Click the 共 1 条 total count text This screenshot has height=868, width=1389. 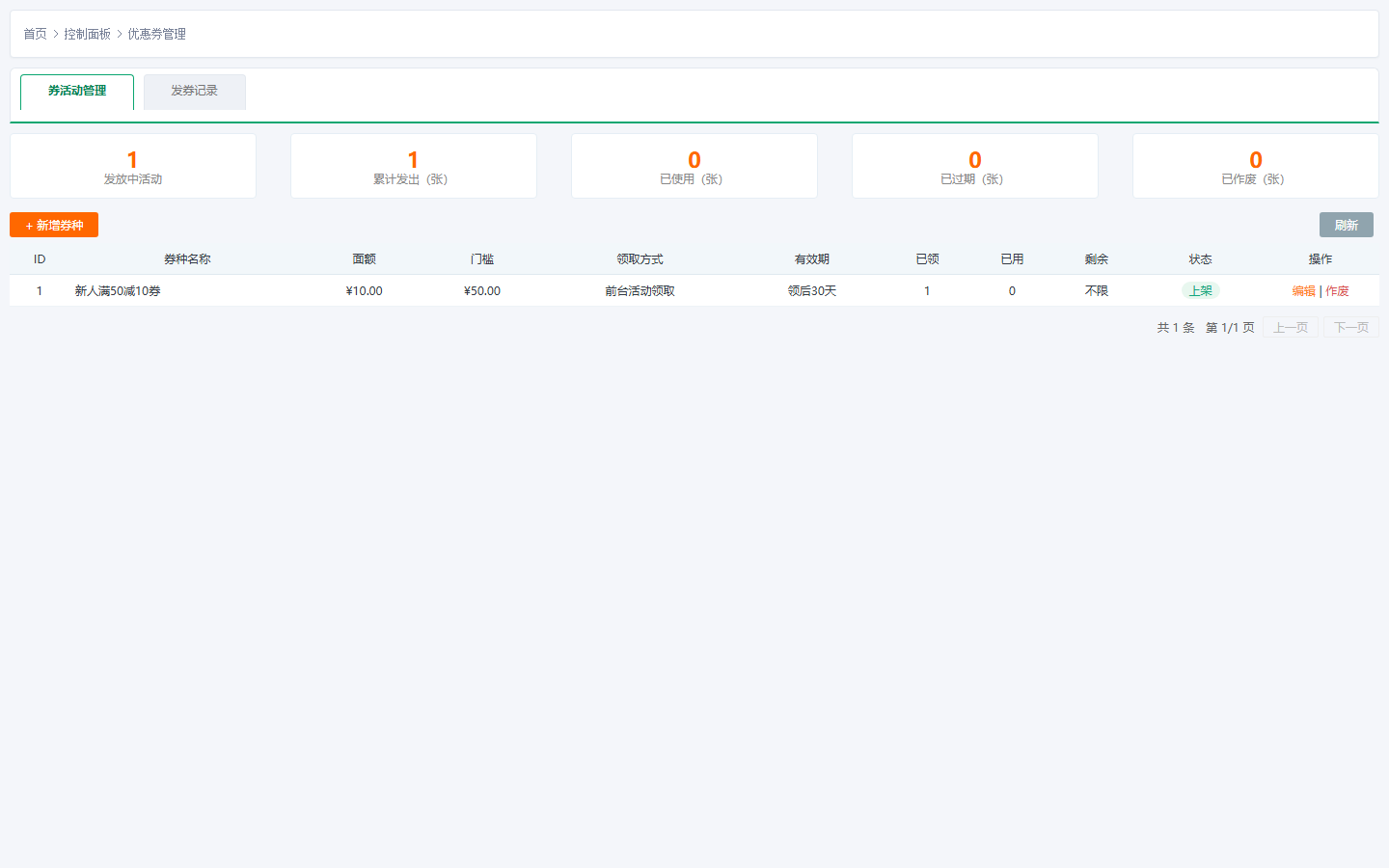[x=1176, y=328]
